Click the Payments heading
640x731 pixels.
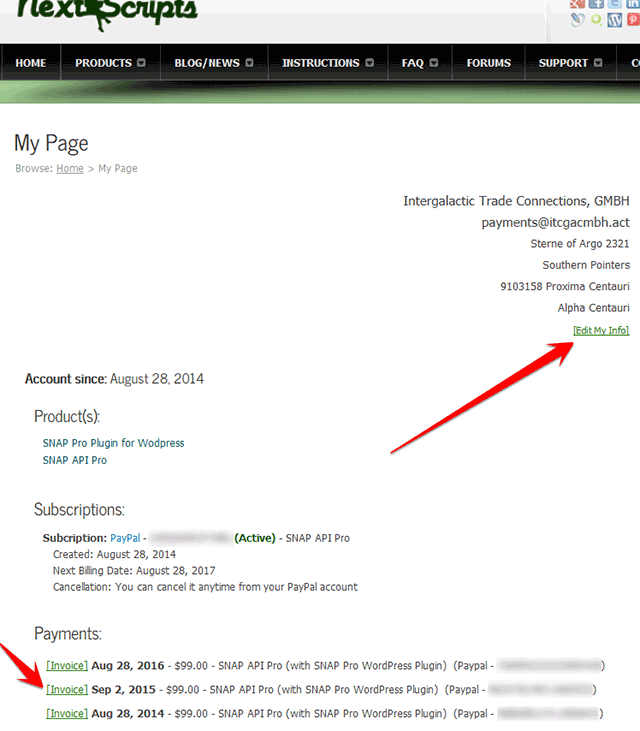pyautogui.click(x=68, y=634)
